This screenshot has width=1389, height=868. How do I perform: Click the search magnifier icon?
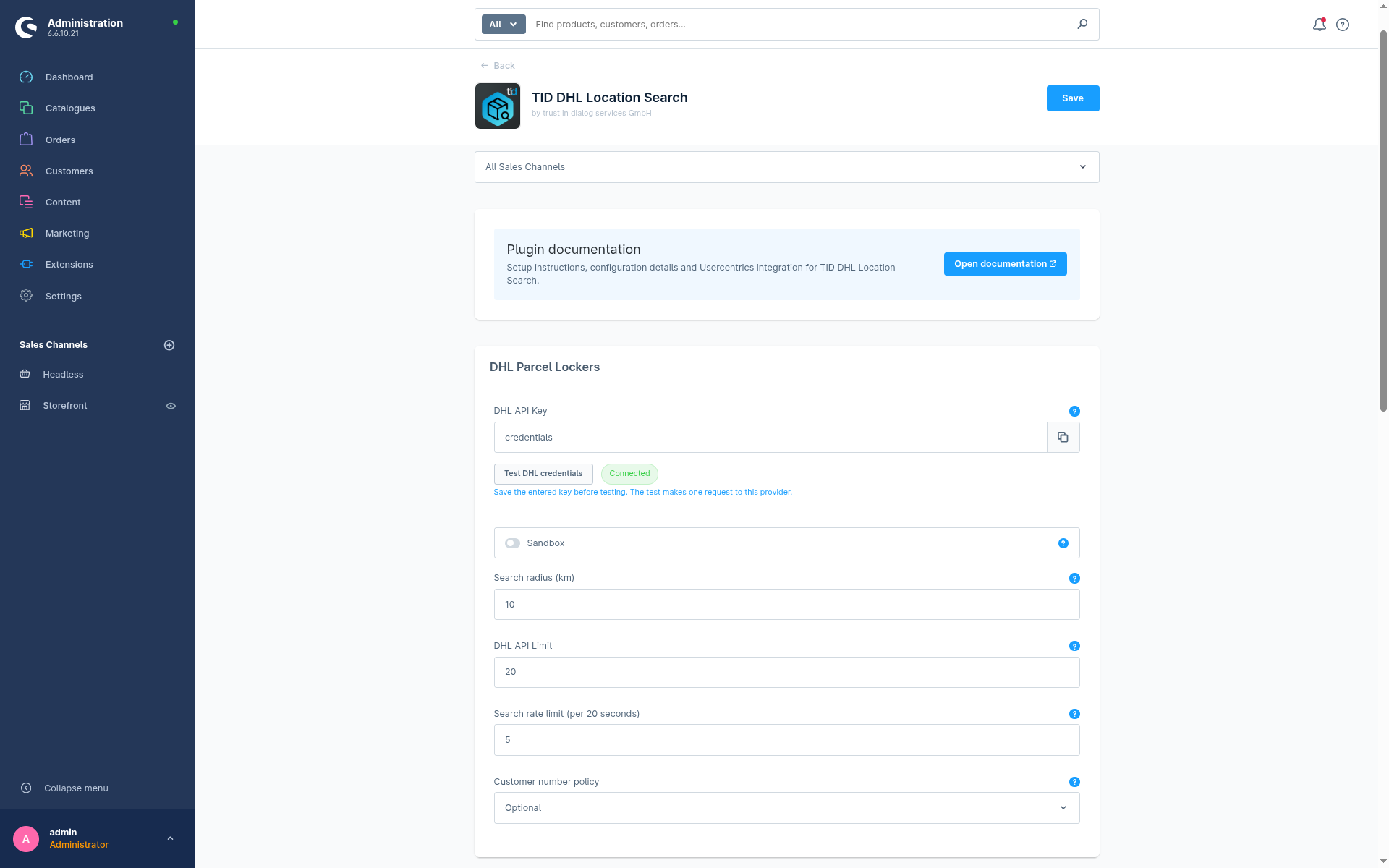[x=1082, y=24]
